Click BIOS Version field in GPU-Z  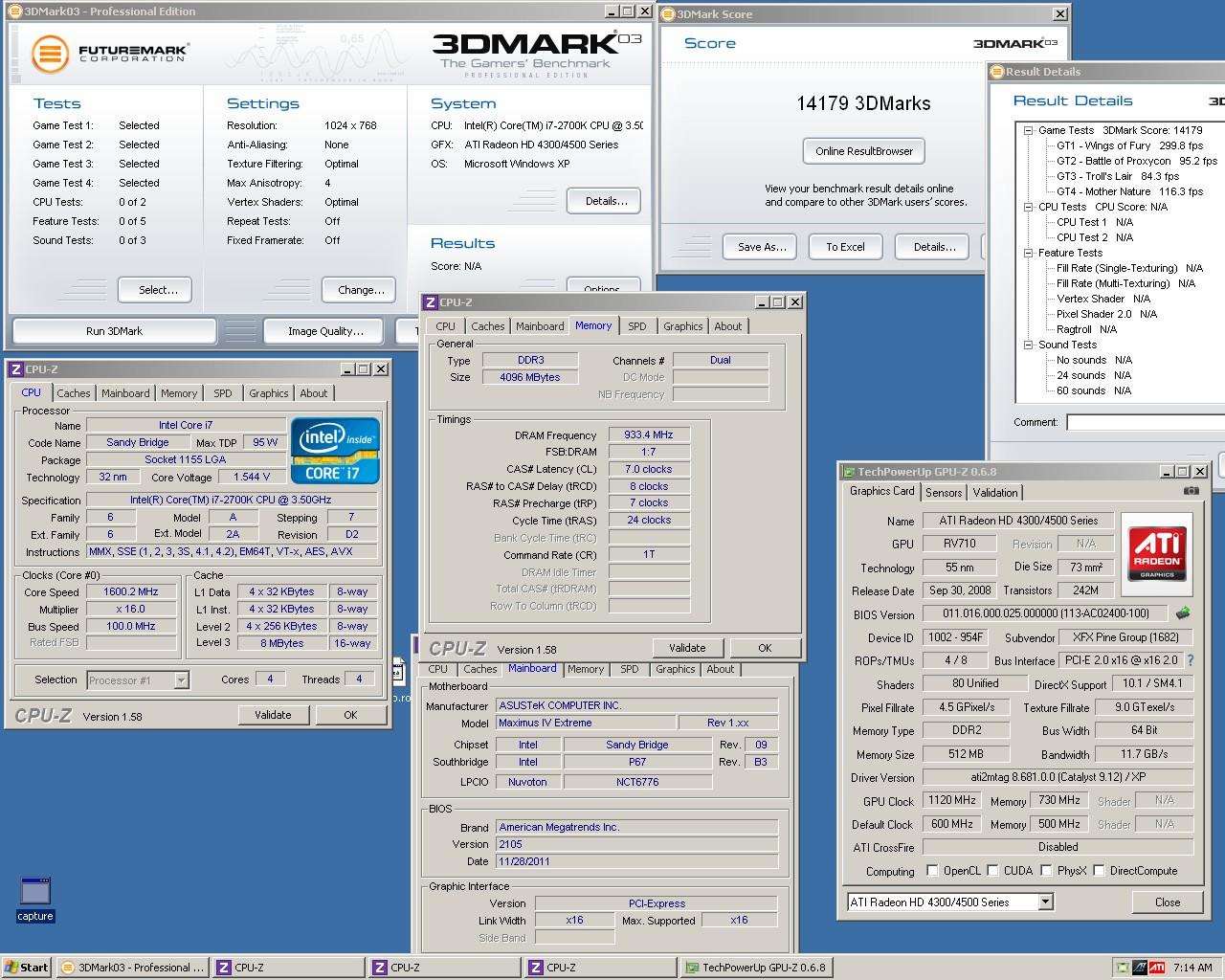[x=1046, y=613]
